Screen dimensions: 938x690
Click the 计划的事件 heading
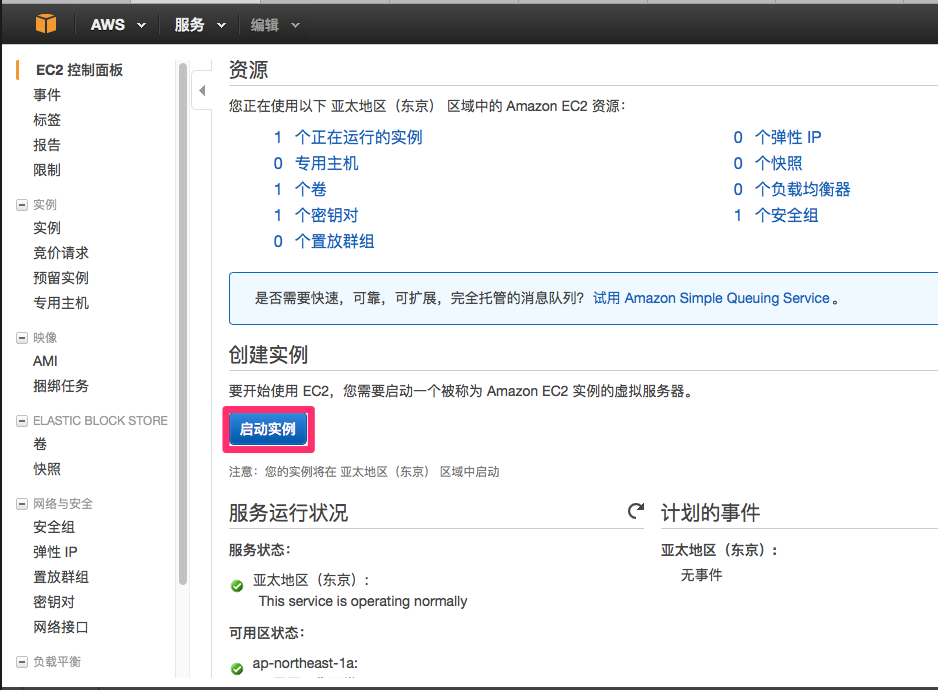pyautogui.click(x=710, y=513)
